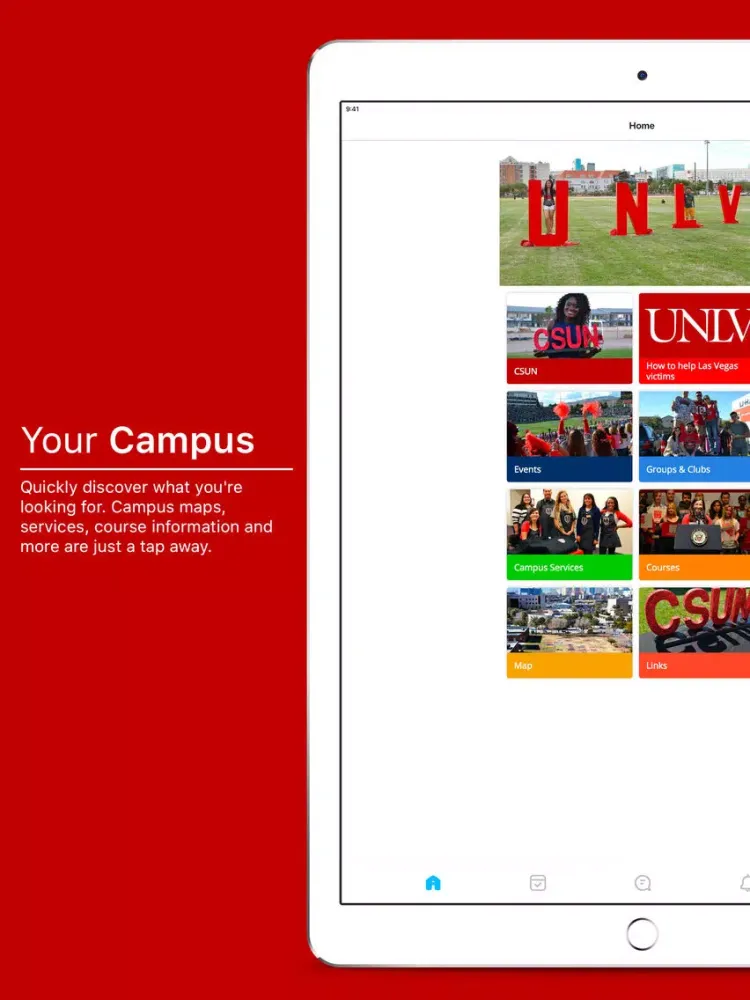Open the Groups & Clubs tile
Viewport: 750px width, 1000px height.
click(x=695, y=436)
